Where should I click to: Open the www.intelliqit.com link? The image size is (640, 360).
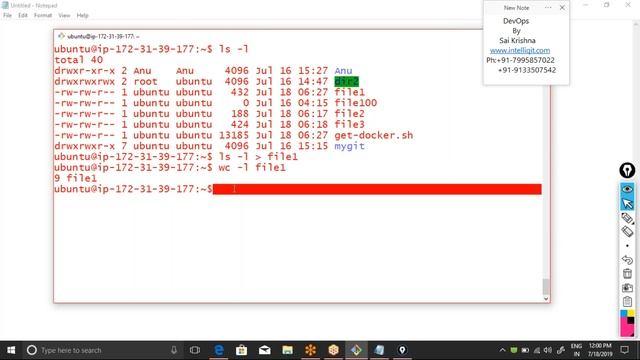coord(520,50)
